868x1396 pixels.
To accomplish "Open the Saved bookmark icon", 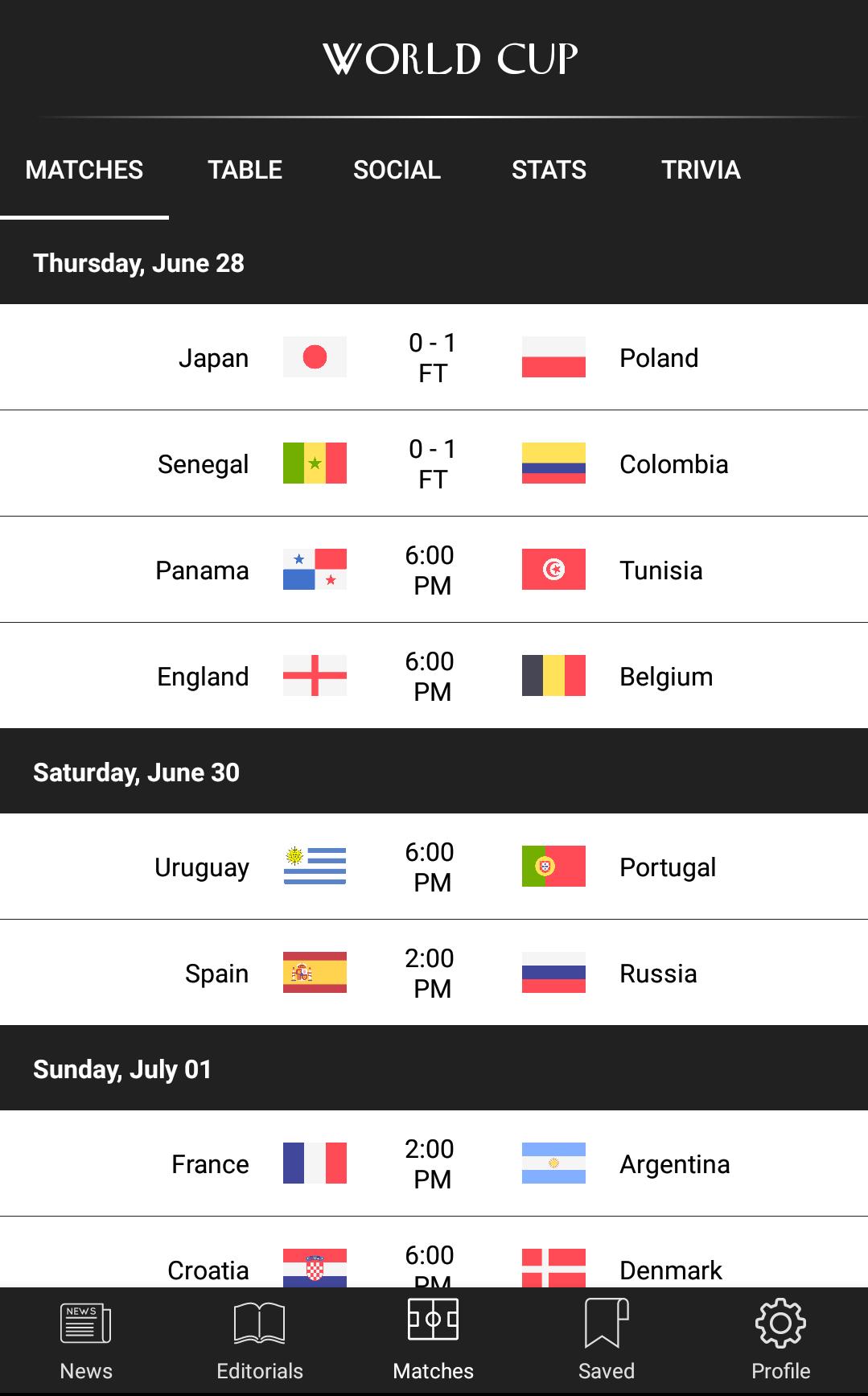I will (x=607, y=1324).
